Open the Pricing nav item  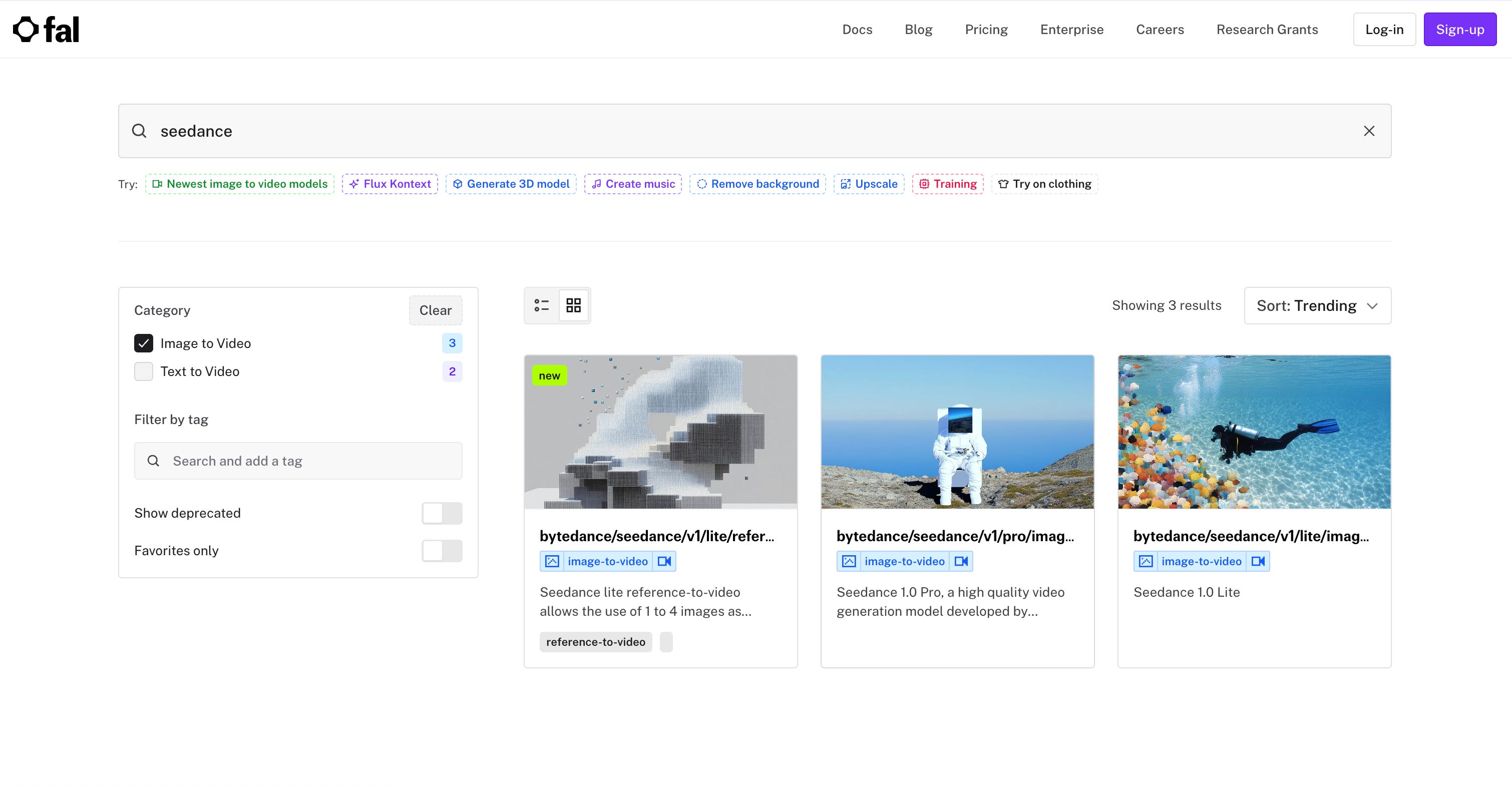986,30
